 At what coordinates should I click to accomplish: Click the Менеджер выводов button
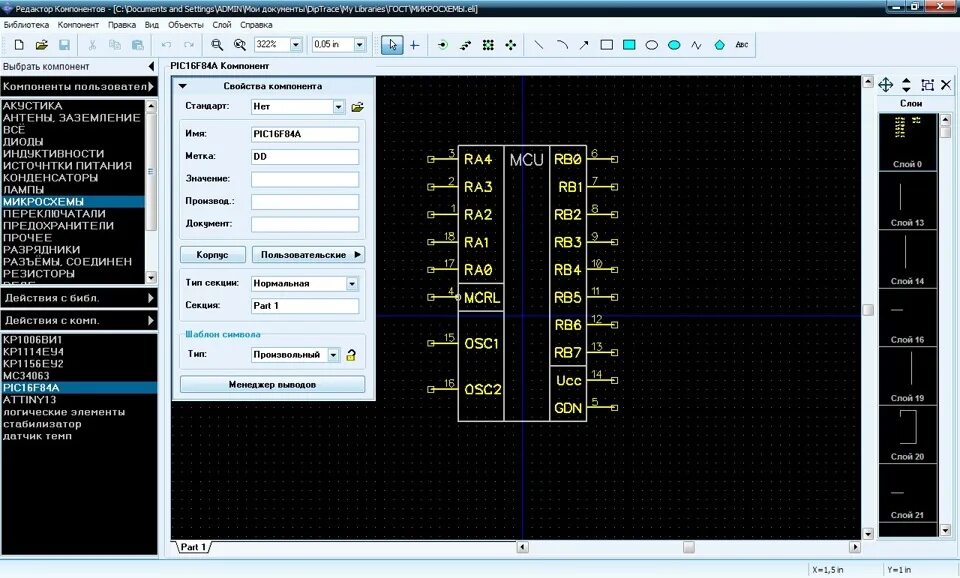pyautogui.click(x=272, y=385)
